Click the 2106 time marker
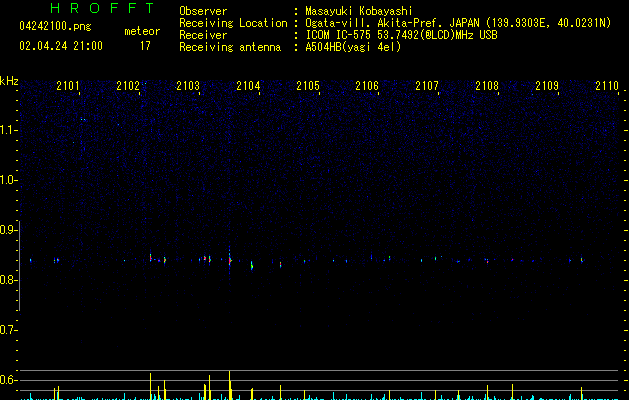Screen dimensions: 629x400 [367, 86]
